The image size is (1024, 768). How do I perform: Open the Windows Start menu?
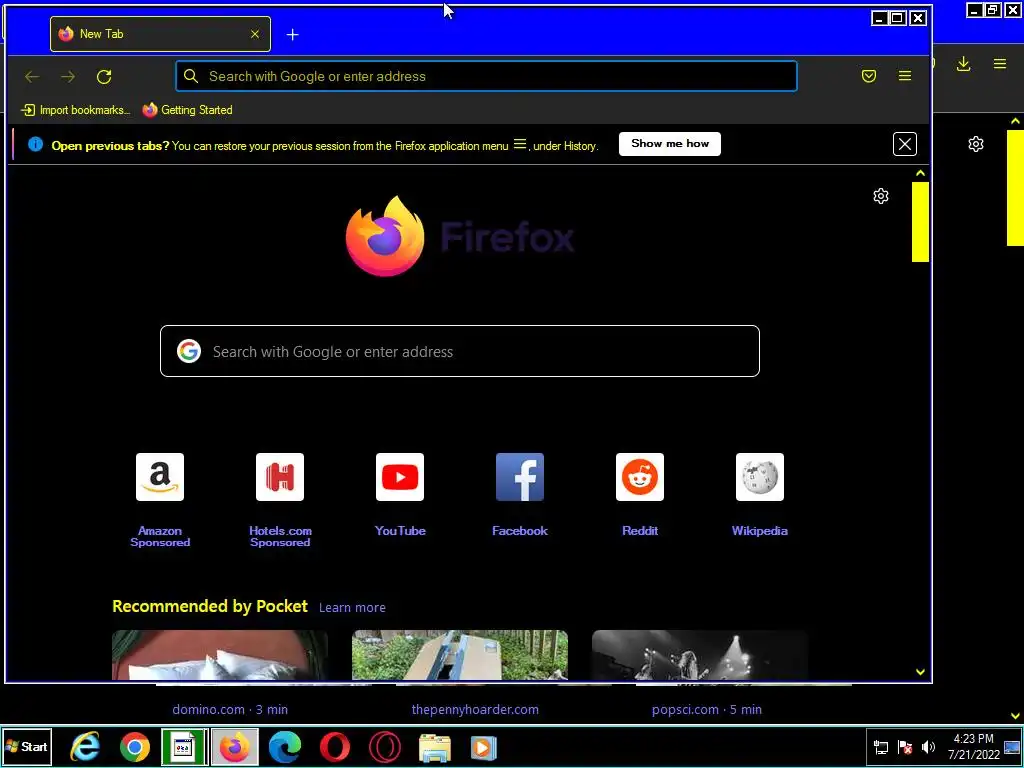pyautogui.click(x=27, y=746)
